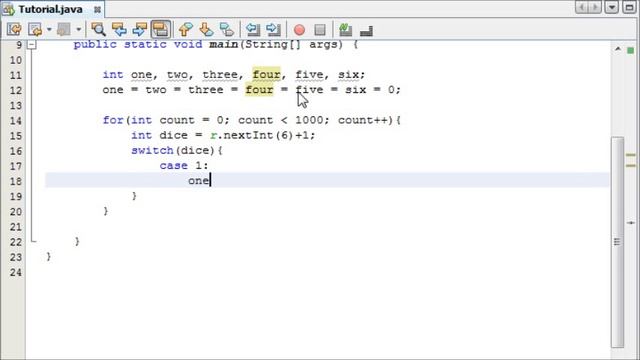Click 'one' on line 18
The image size is (640, 360).
coord(199,180)
